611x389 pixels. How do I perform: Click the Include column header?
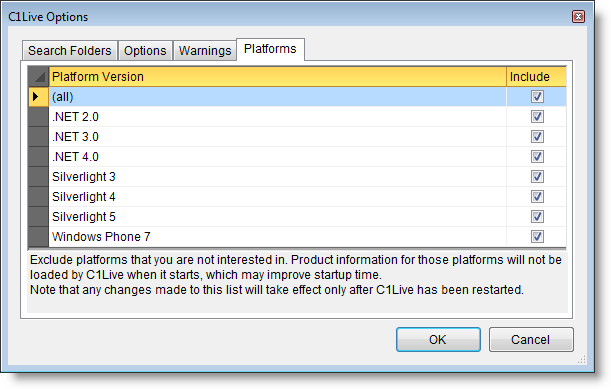[536, 77]
